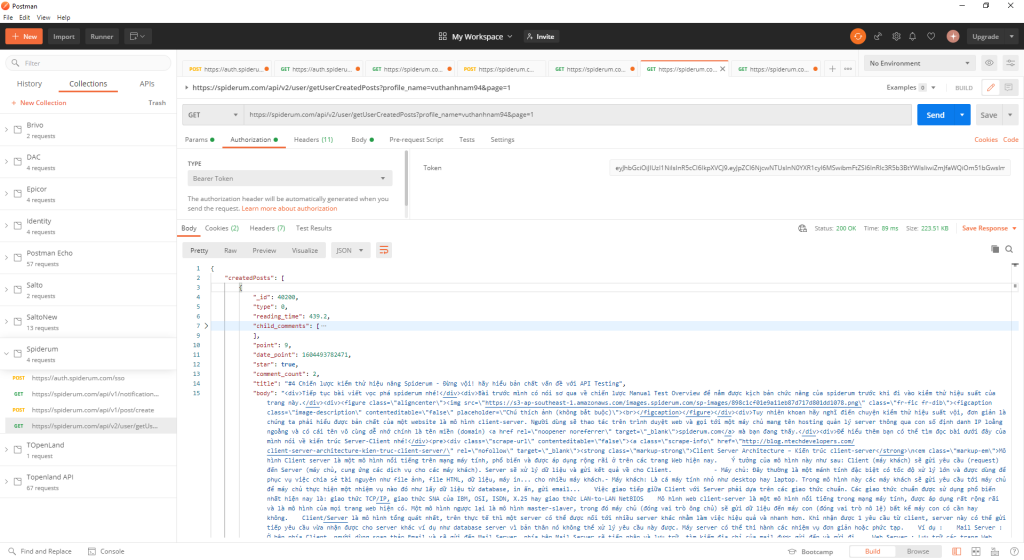Search the response body magnifier icon
This screenshot has width=1024, height=560.
pos(1009,249)
